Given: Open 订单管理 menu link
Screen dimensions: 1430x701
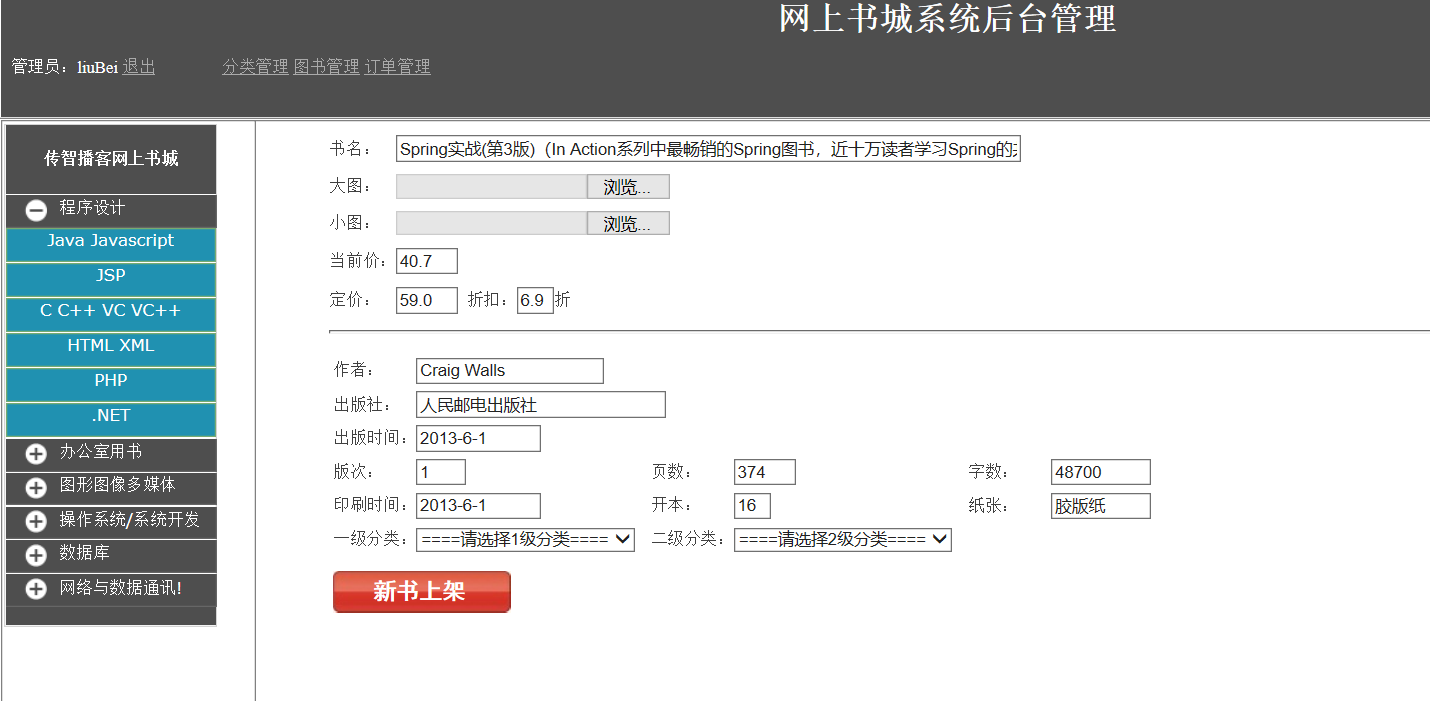Looking at the screenshot, I should click(397, 67).
